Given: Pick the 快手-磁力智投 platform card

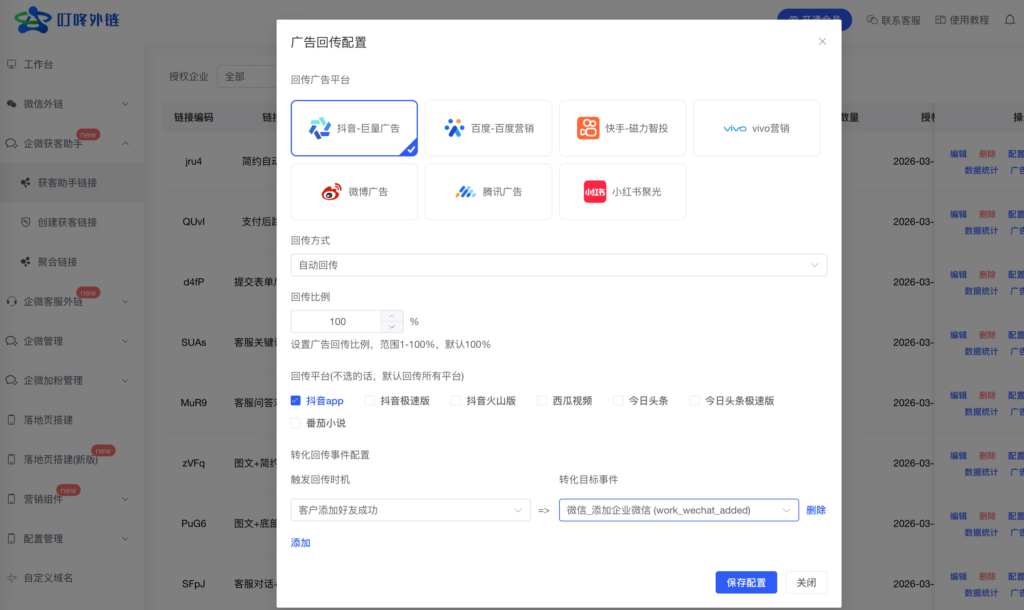Looking at the screenshot, I should [x=622, y=128].
